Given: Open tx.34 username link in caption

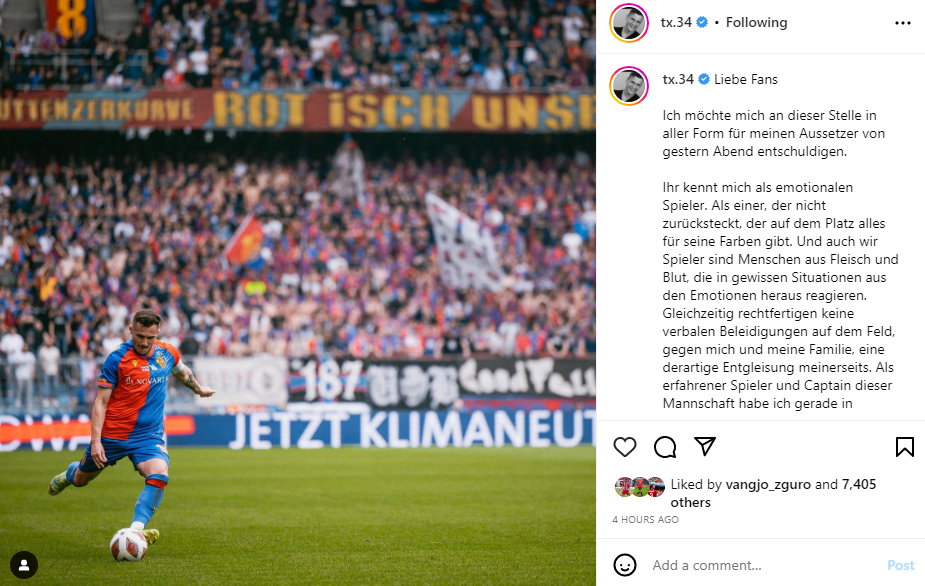Looking at the screenshot, I should [678, 79].
